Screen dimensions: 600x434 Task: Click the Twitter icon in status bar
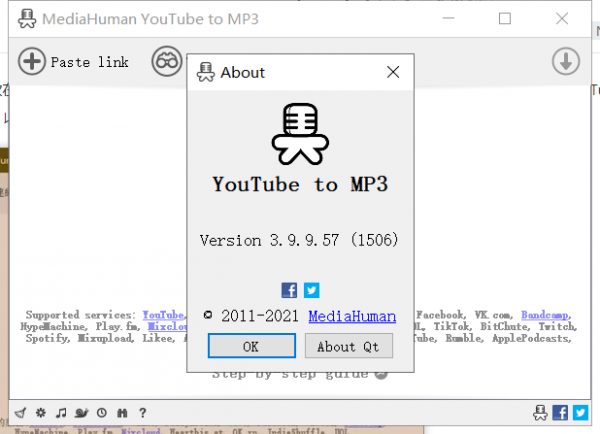(x=580, y=413)
